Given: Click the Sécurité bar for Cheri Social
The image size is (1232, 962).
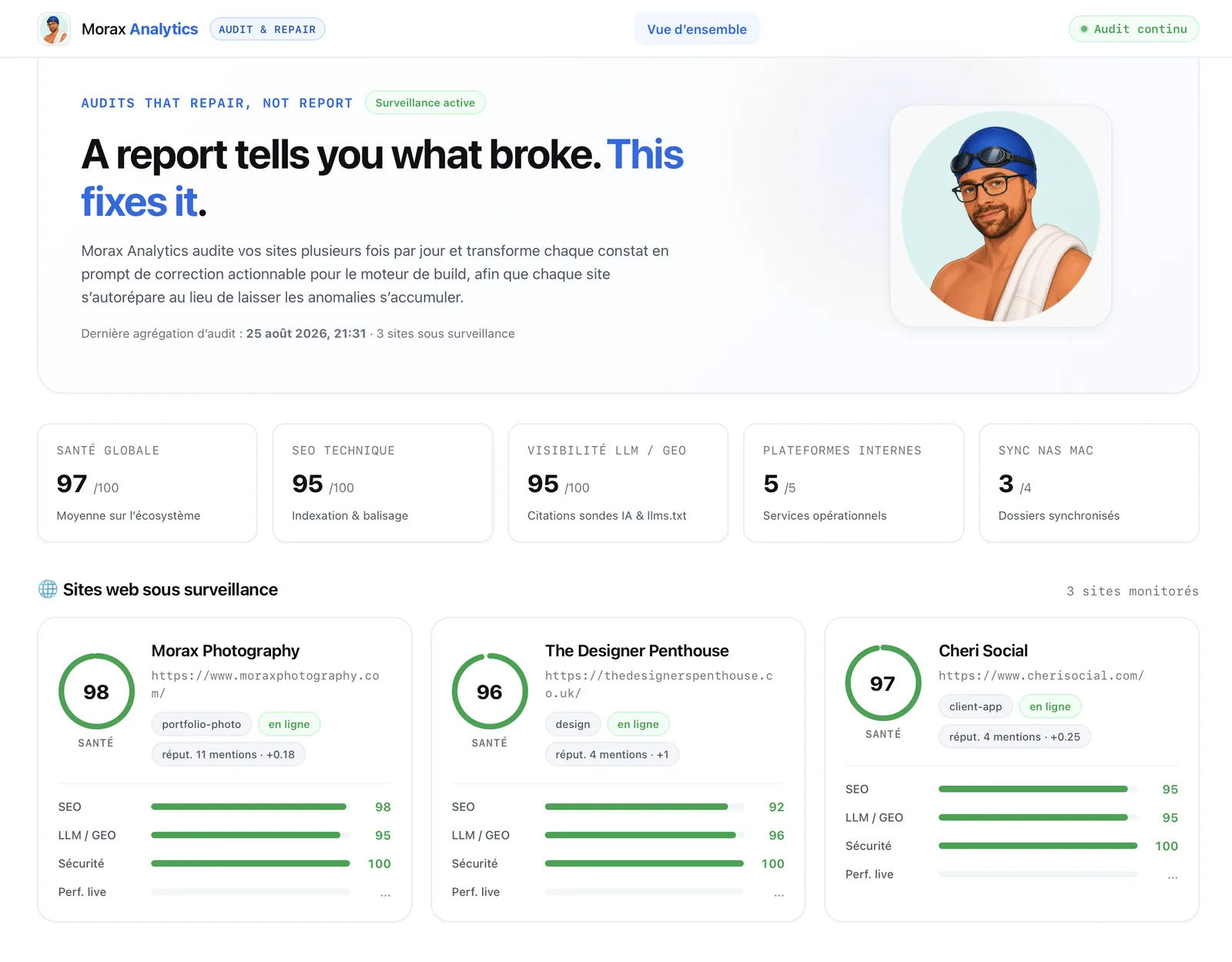Looking at the screenshot, I should tap(1038, 846).
